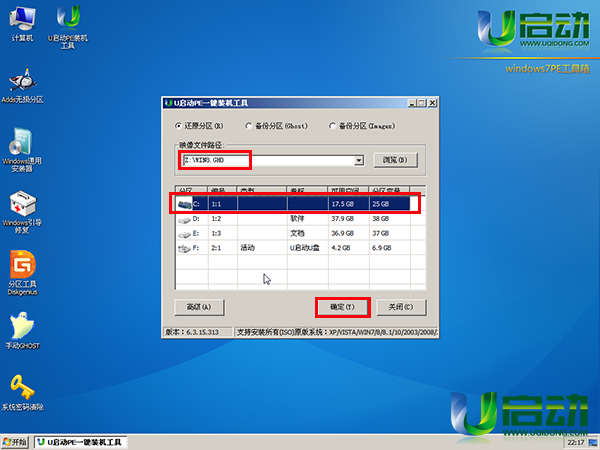Open the U启动PE装机工具 desktop icon
Image resolution: width=600 pixels, height=450 pixels.
(x=68, y=27)
